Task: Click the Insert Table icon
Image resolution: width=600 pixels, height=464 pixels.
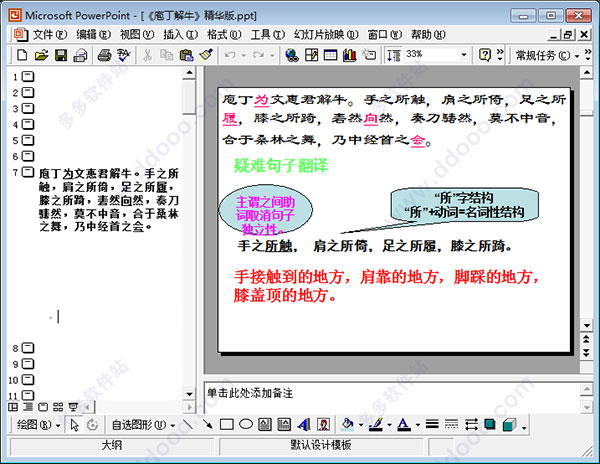Action: 331,55
